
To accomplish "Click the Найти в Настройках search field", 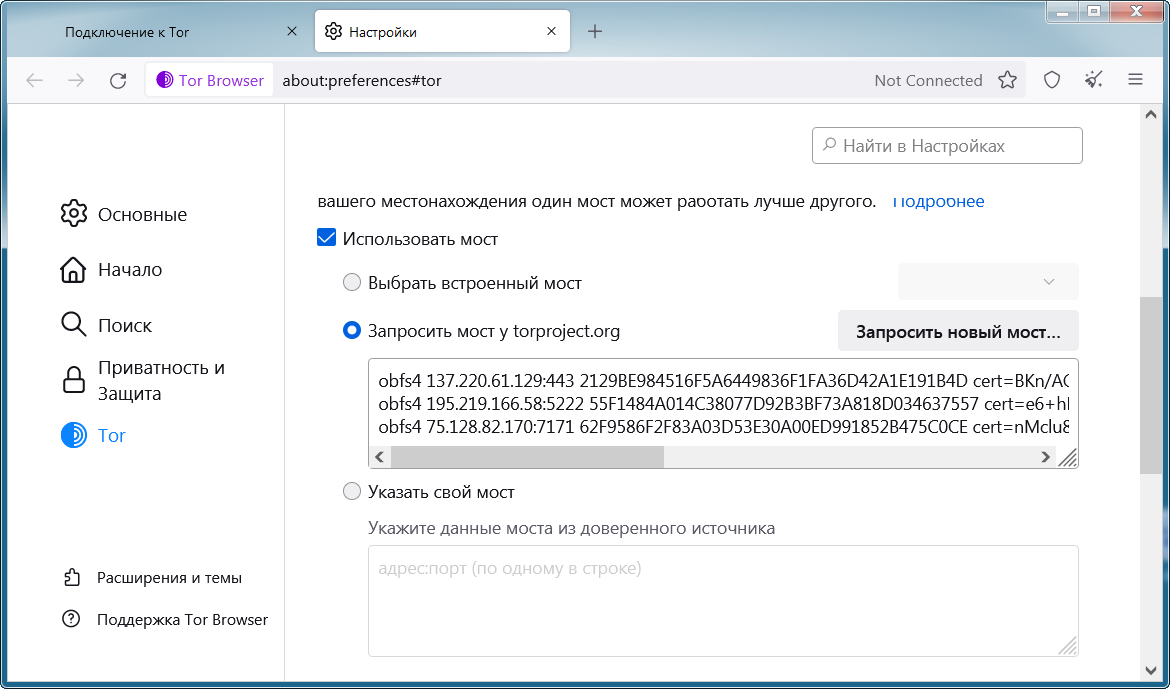I will tap(947, 146).
